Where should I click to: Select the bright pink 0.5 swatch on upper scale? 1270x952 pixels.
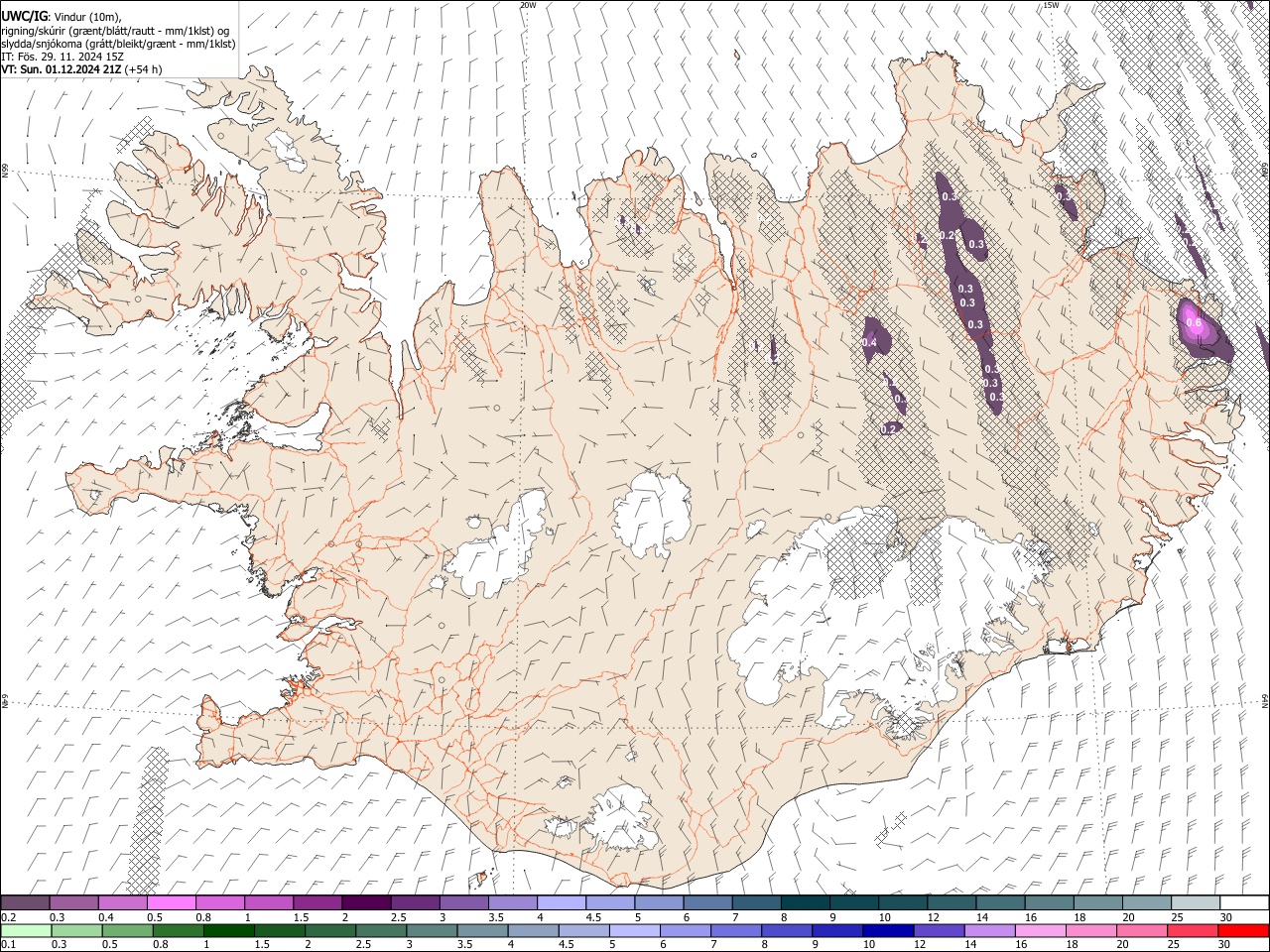coord(172,903)
